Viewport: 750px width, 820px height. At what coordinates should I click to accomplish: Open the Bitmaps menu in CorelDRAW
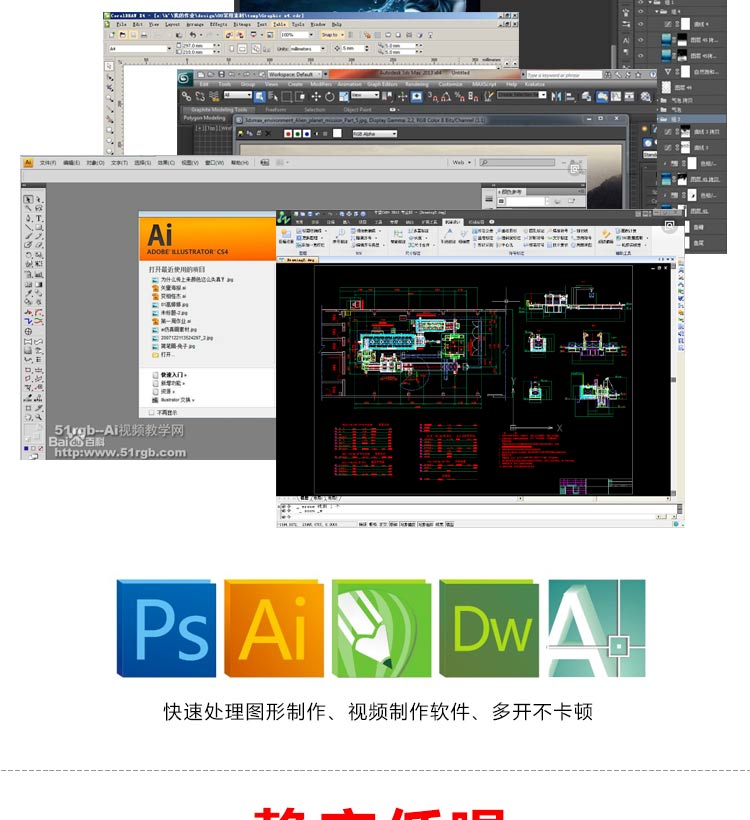point(242,24)
